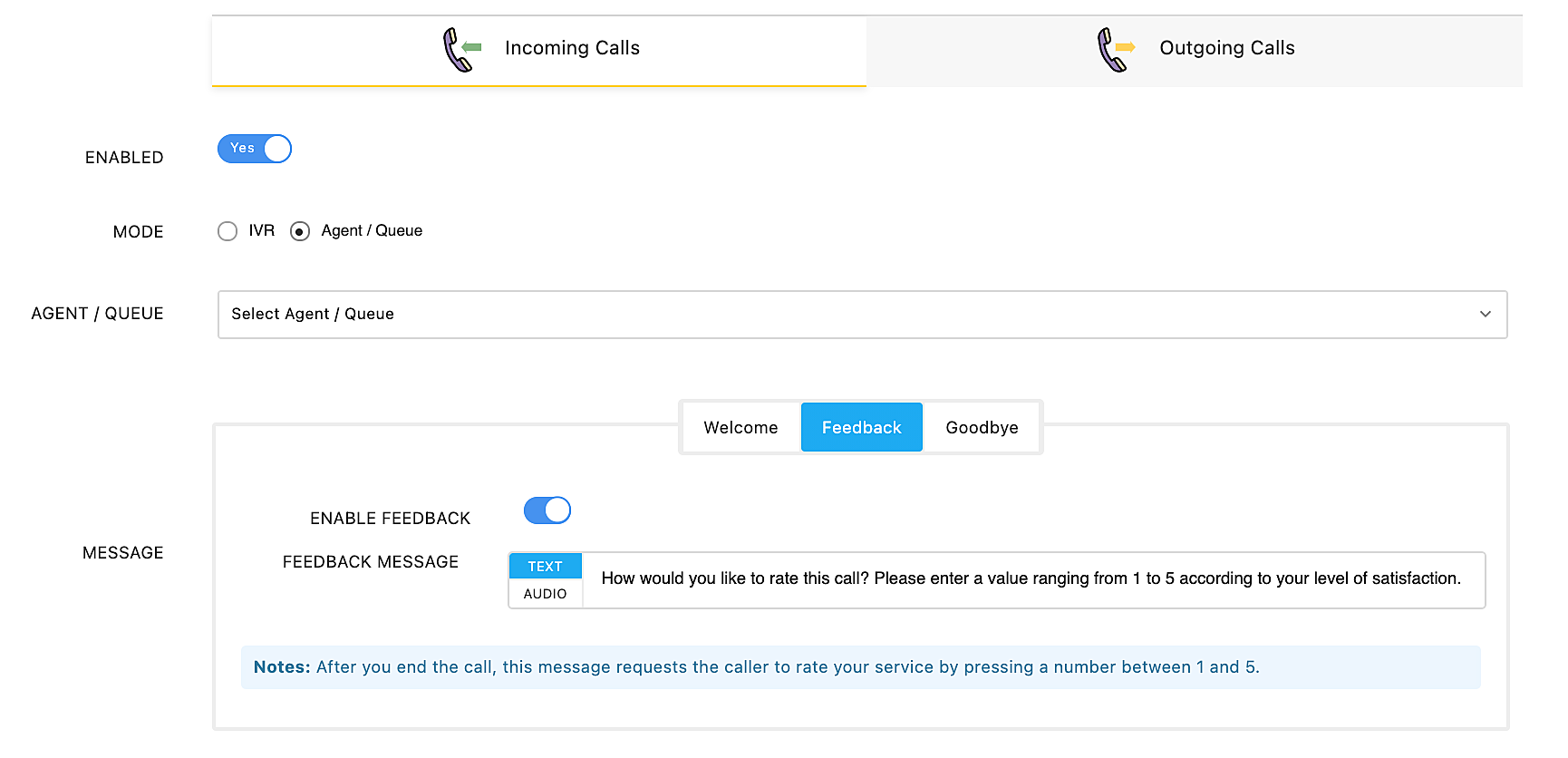Open the Goodbye message tab
Image resolution: width=1568 pixels, height=758 pixels.
pos(982,428)
